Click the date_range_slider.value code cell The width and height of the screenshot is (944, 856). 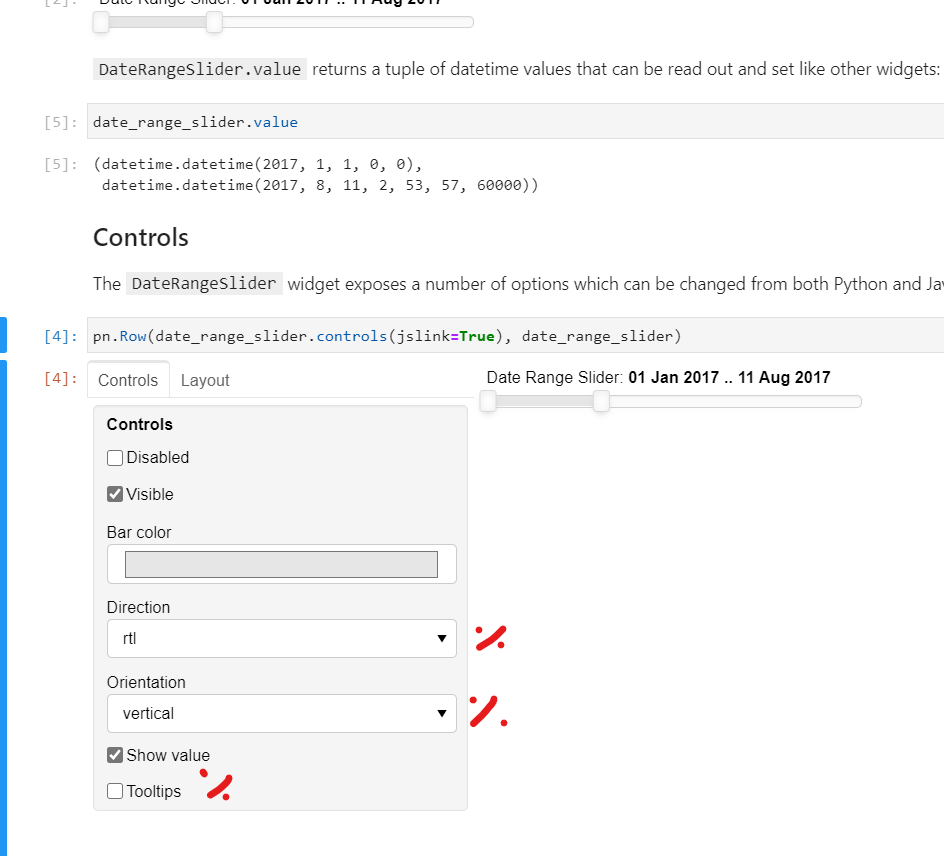click(x=194, y=121)
